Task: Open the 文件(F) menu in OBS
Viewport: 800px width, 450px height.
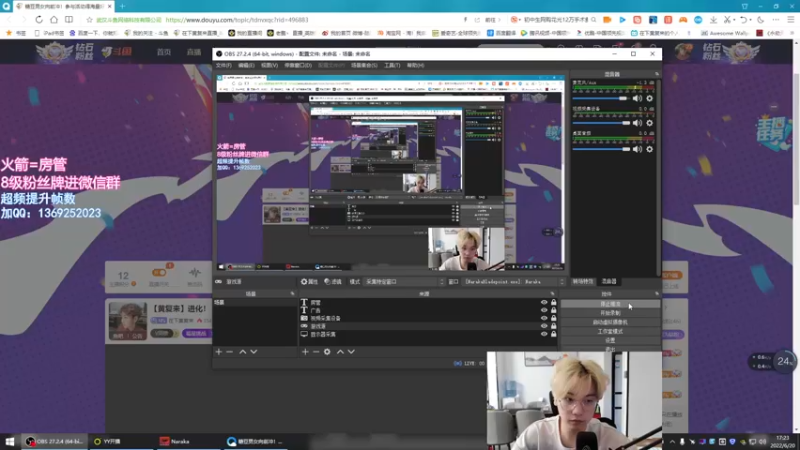Action: tap(223, 65)
